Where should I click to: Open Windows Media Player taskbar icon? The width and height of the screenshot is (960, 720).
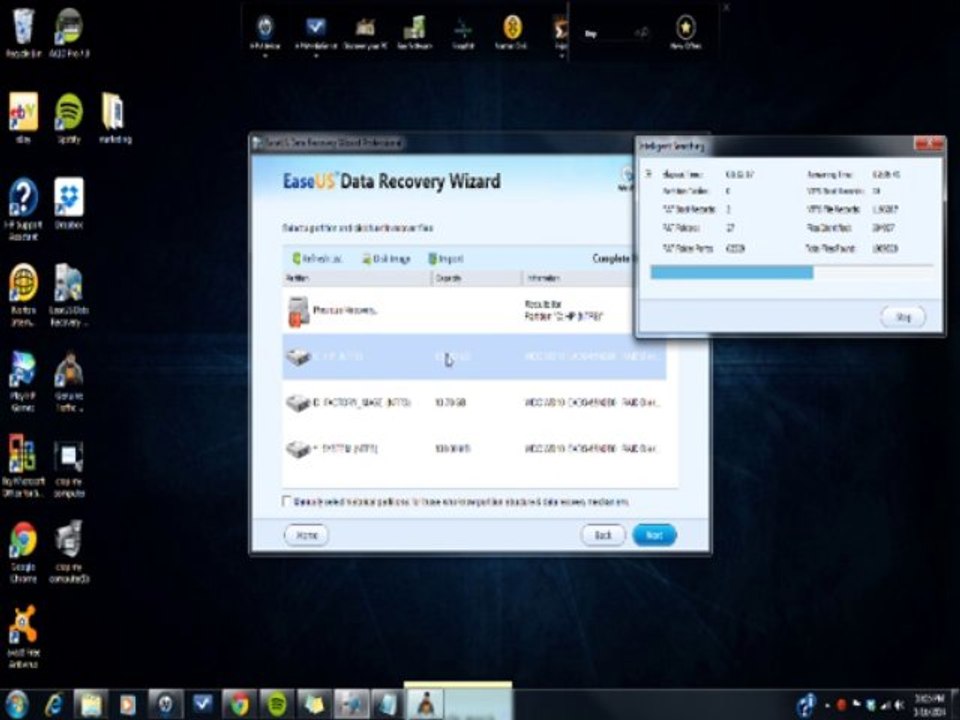pyautogui.click(x=127, y=704)
